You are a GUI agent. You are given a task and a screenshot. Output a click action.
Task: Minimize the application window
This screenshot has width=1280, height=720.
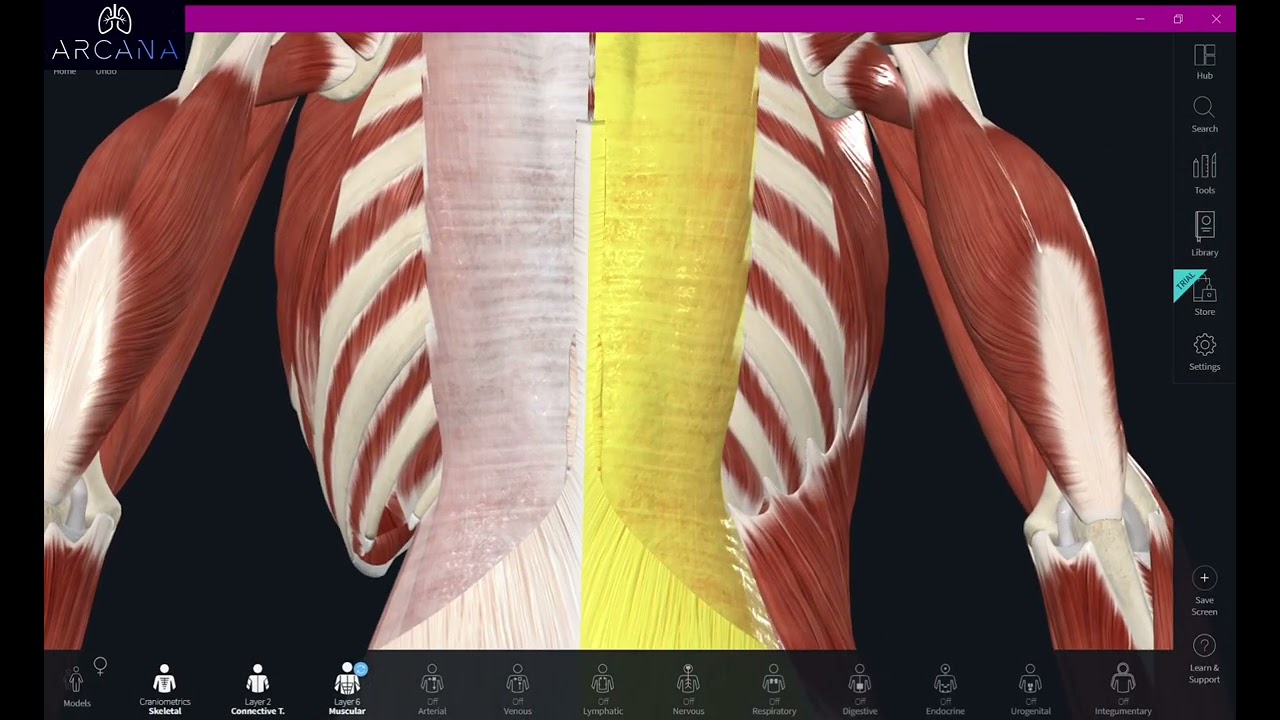1140,19
